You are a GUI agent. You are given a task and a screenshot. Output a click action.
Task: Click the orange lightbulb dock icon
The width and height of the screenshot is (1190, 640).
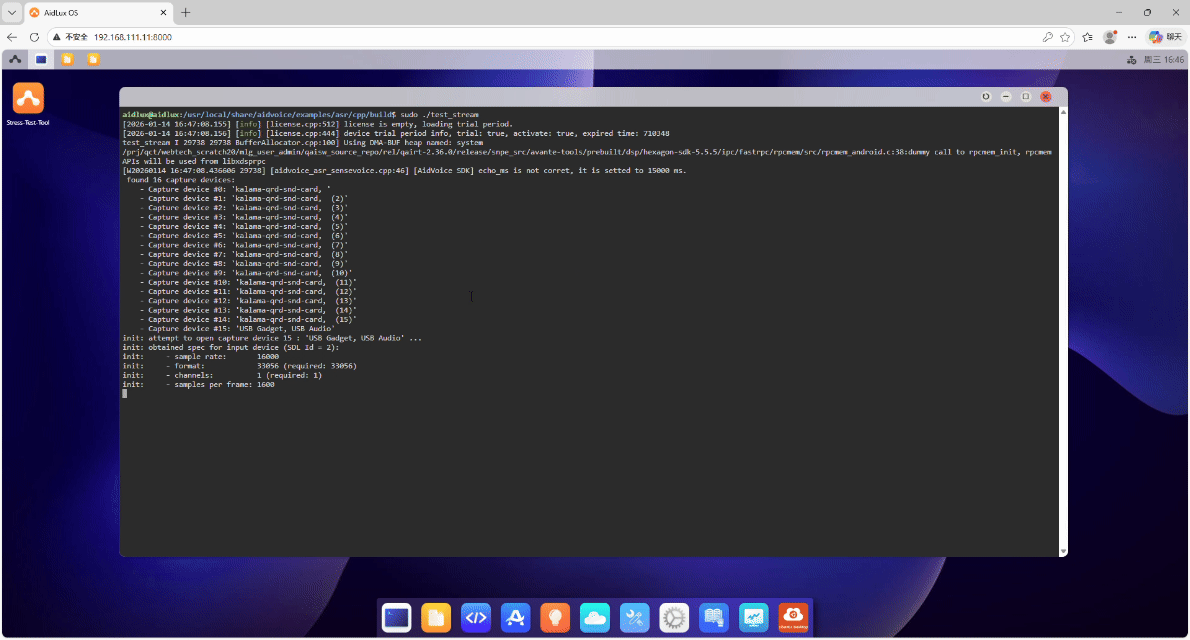pyautogui.click(x=555, y=618)
